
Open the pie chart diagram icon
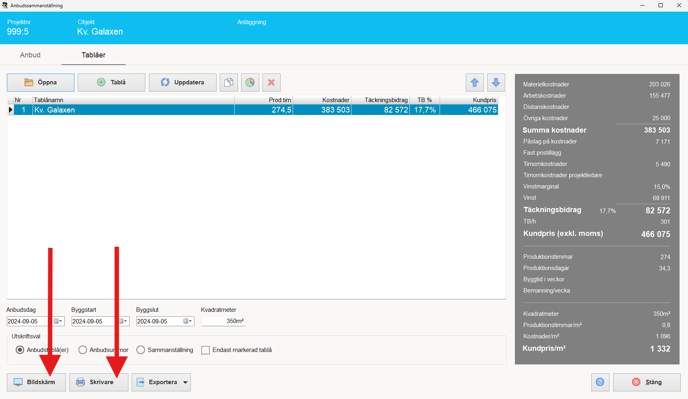250,83
